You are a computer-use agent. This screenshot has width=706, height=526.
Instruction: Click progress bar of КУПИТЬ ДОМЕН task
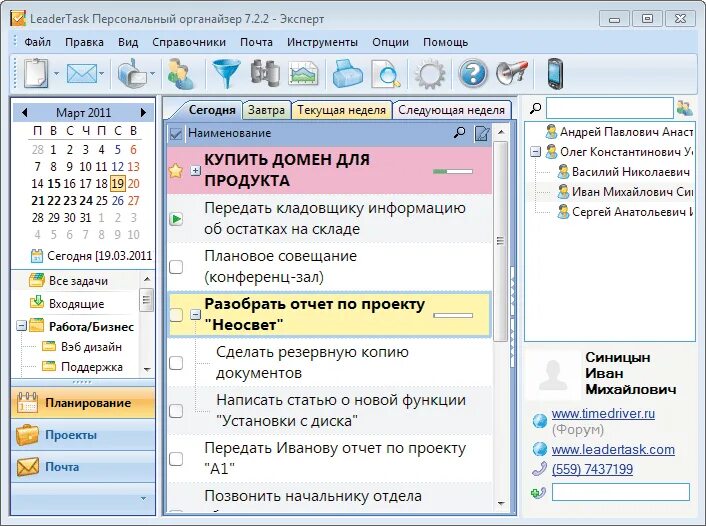(453, 171)
